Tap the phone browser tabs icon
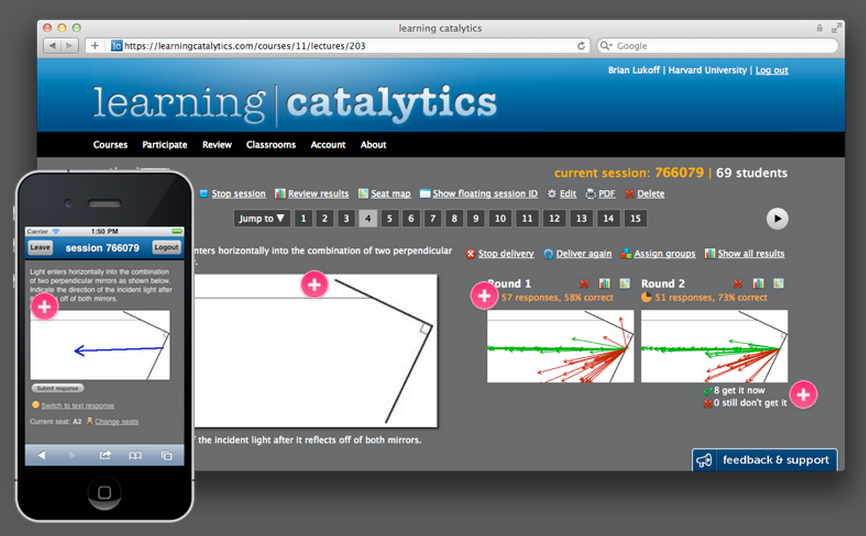 coord(166,455)
